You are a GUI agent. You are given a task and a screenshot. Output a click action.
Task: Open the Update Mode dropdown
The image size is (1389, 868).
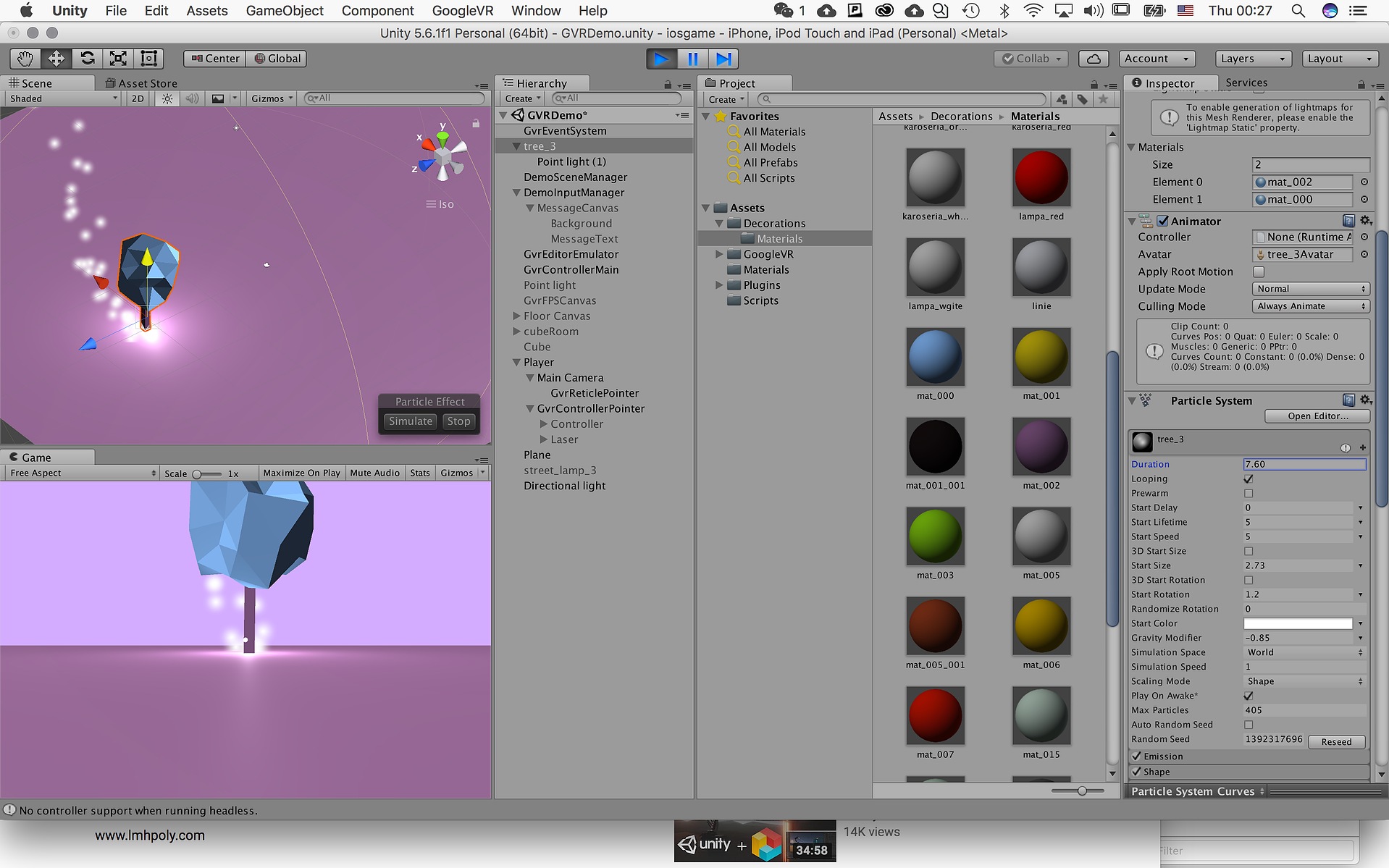point(1311,289)
